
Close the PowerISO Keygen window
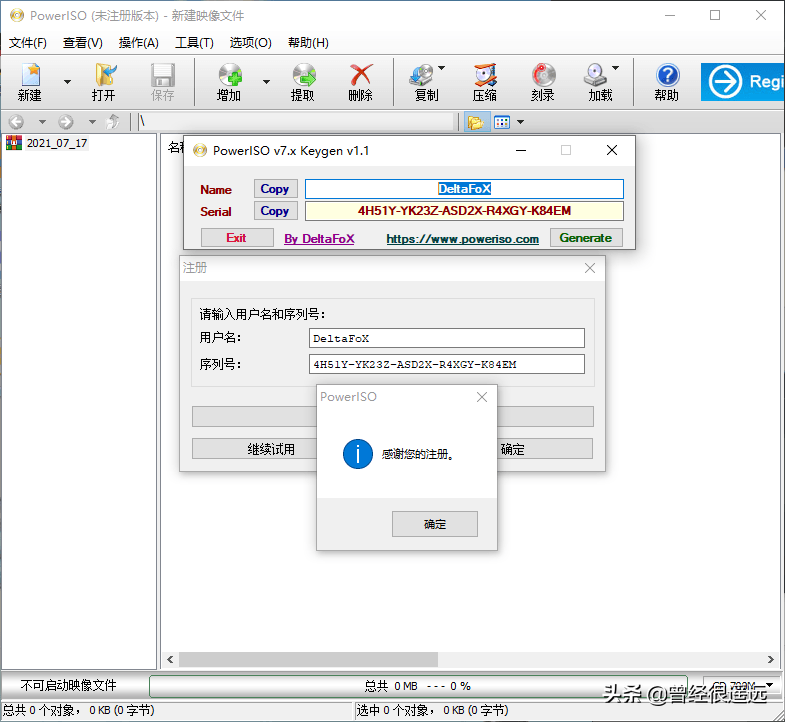pos(611,150)
